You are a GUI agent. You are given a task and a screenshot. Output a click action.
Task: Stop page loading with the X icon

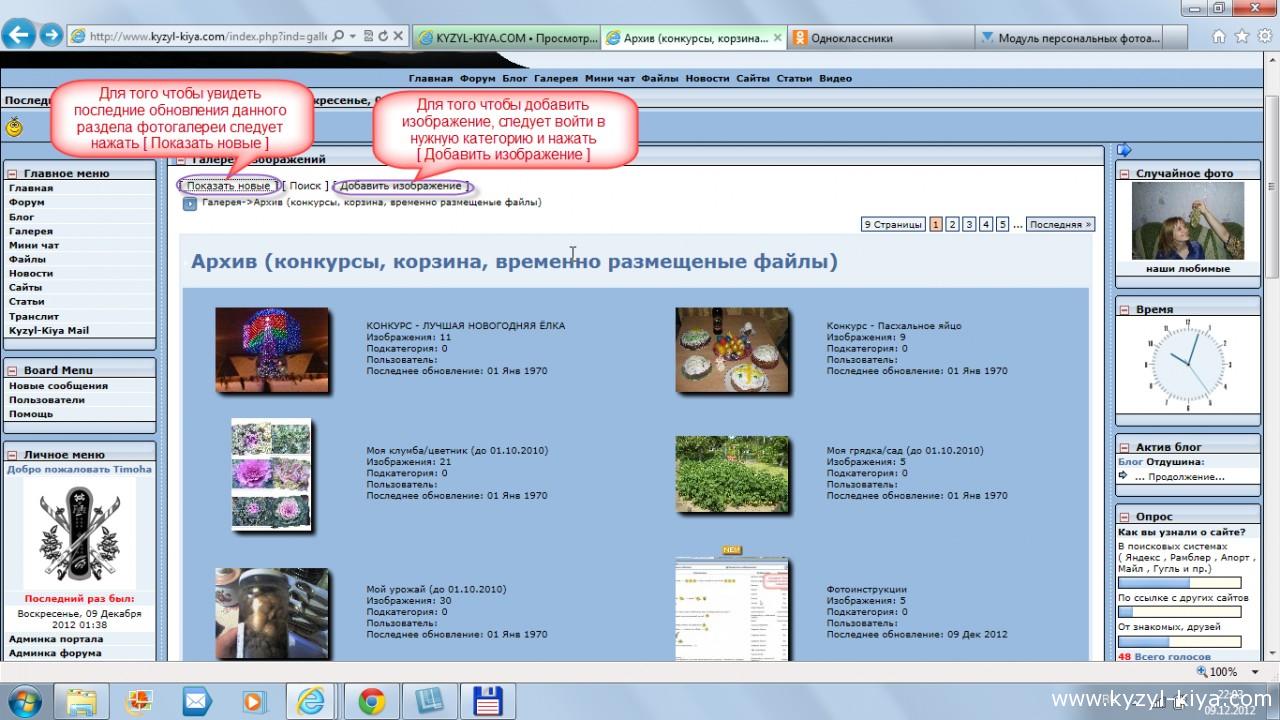pos(398,36)
